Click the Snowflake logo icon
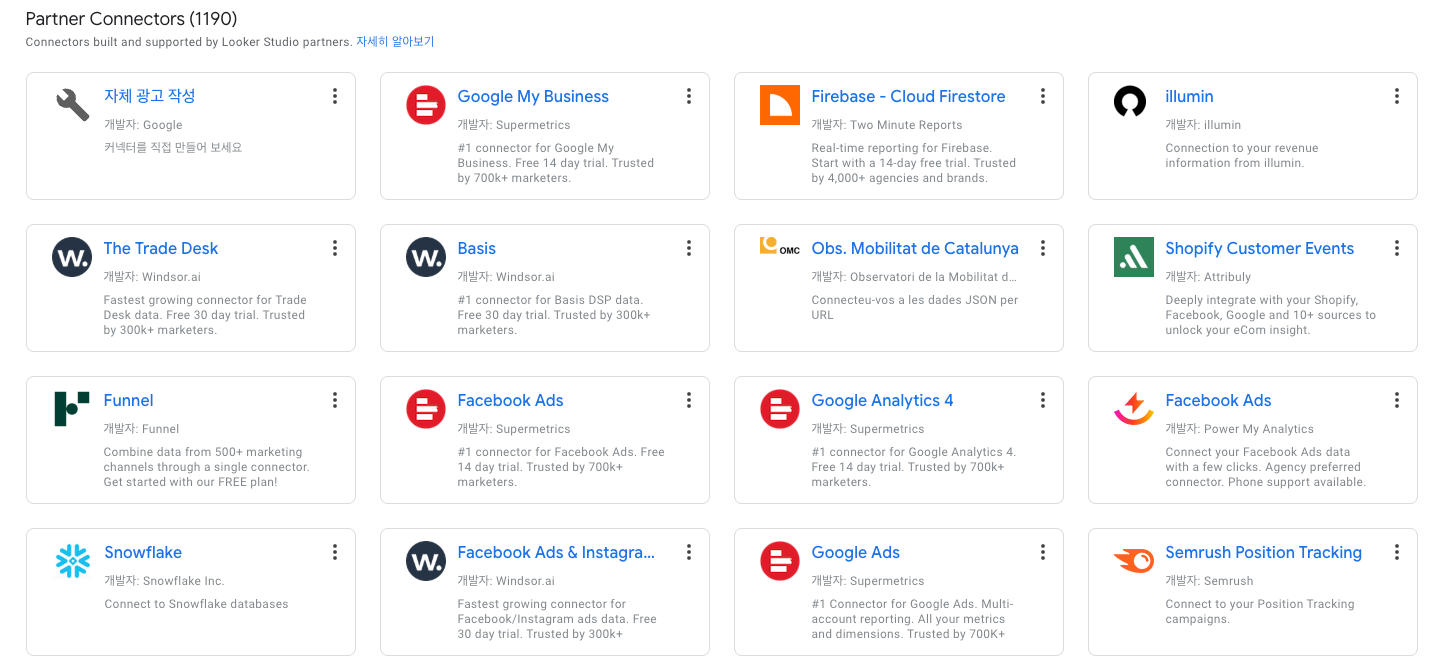The width and height of the screenshot is (1451, 662). 73,561
